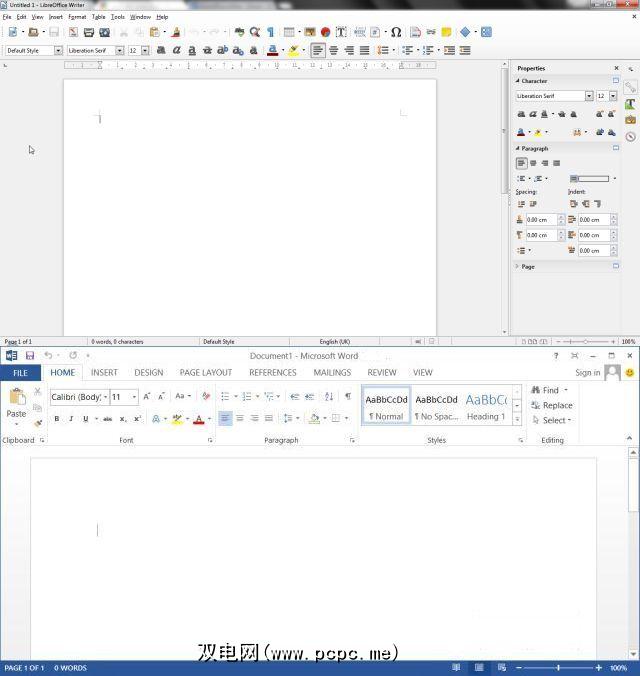Open font size 11 dropdown in Word
The image size is (640, 676).
click(135, 397)
